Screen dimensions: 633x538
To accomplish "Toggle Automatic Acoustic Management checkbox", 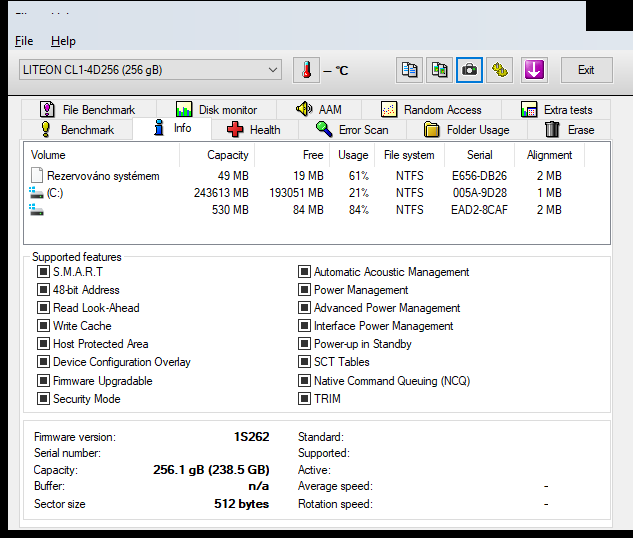I will click(x=304, y=271).
